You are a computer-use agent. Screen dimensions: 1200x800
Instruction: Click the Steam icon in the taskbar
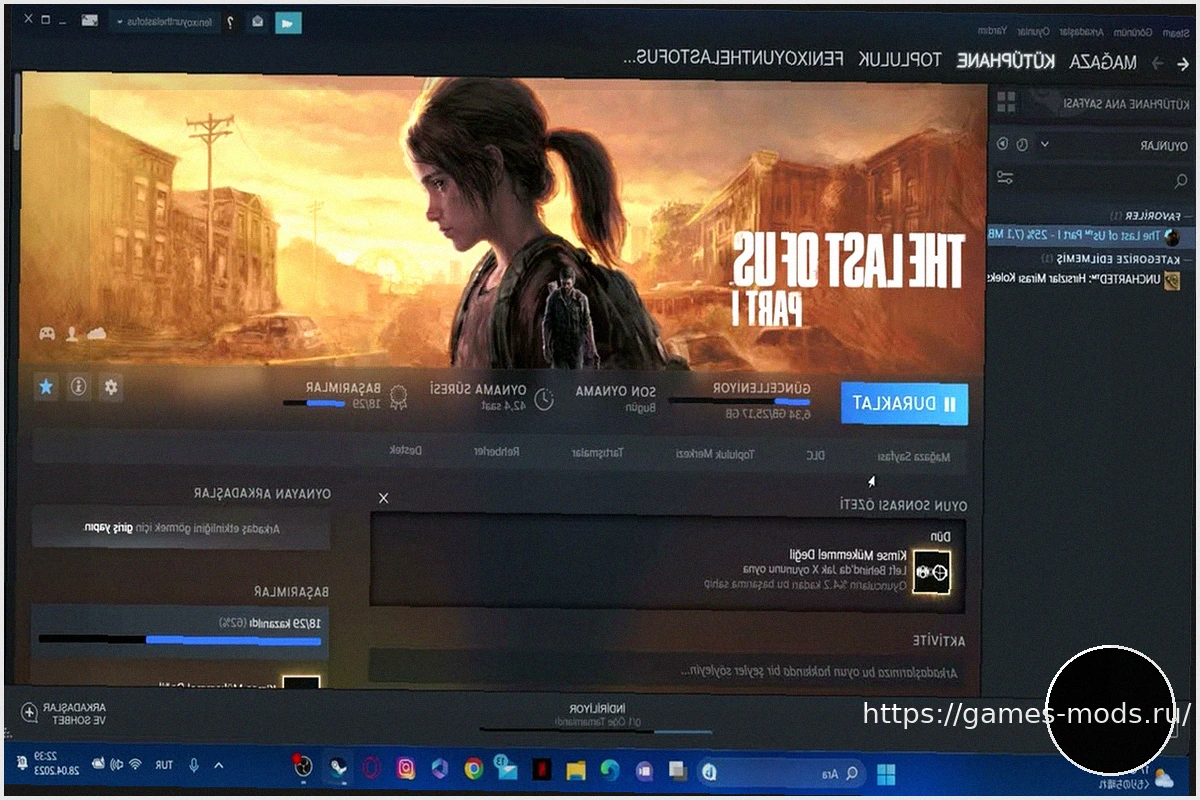click(x=338, y=769)
